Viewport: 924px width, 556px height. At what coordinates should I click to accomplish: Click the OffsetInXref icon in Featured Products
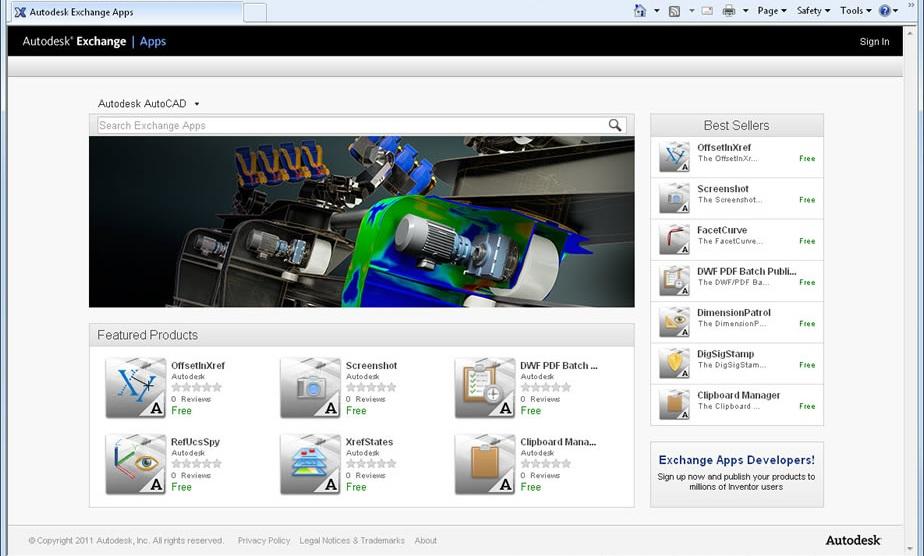coord(136,388)
